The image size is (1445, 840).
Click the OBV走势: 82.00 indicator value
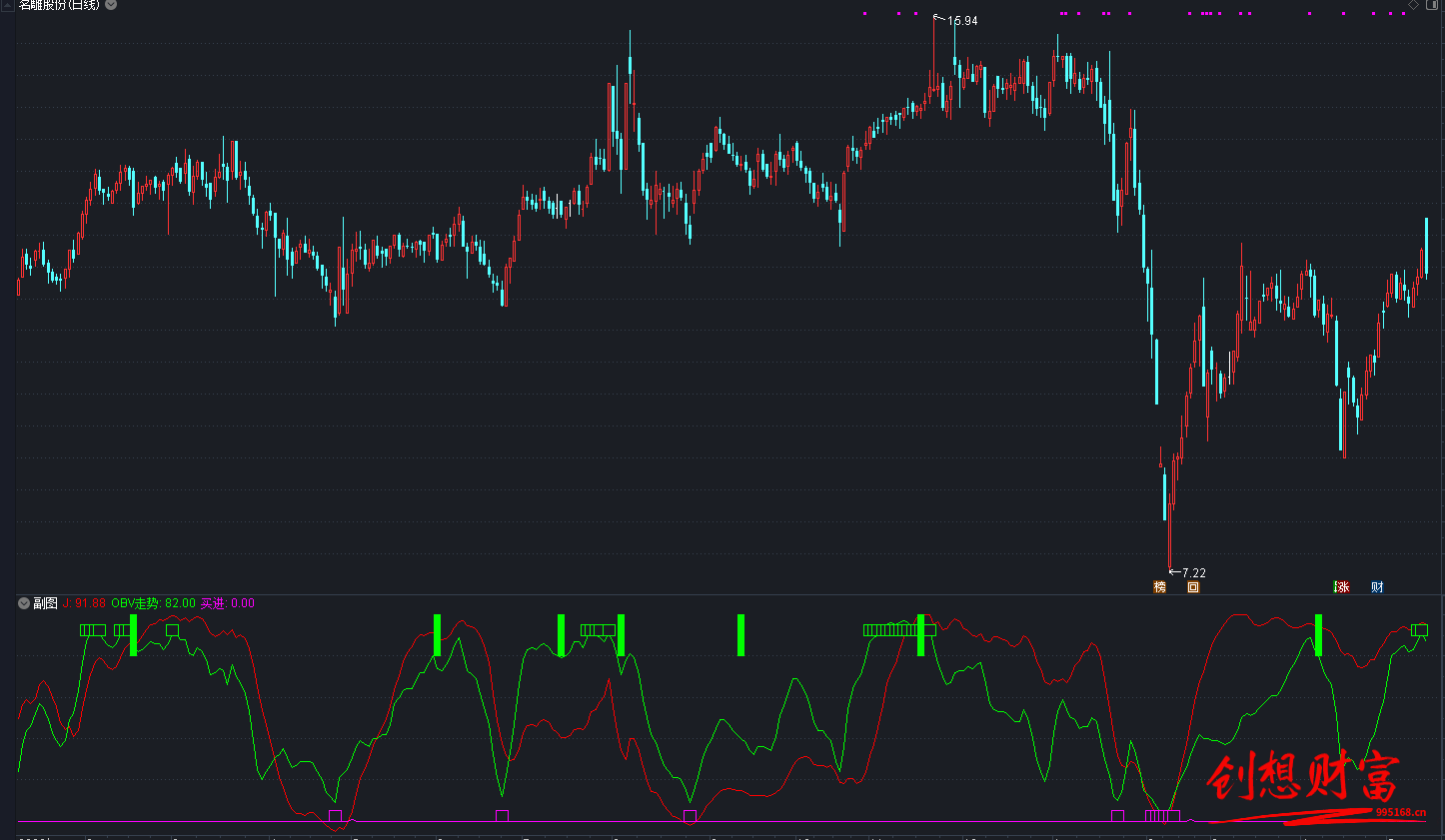pyautogui.click(x=154, y=603)
